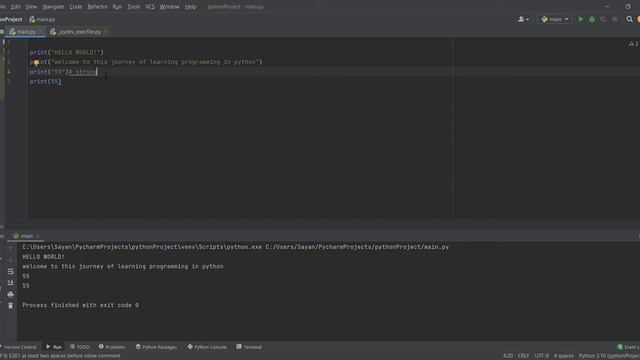Open the TODO tool window
The height and width of the screenshot is (360, 640).
(80, 347)
